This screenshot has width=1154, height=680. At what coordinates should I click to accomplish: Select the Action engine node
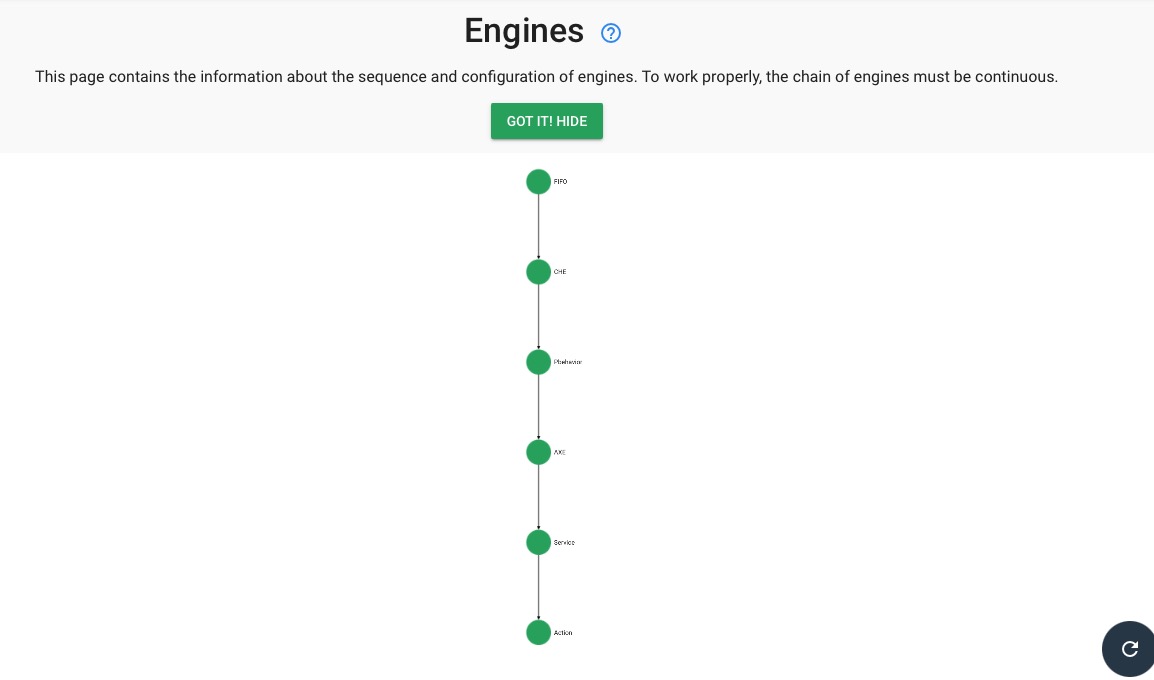pyautogui.click(x=538, y=632)
